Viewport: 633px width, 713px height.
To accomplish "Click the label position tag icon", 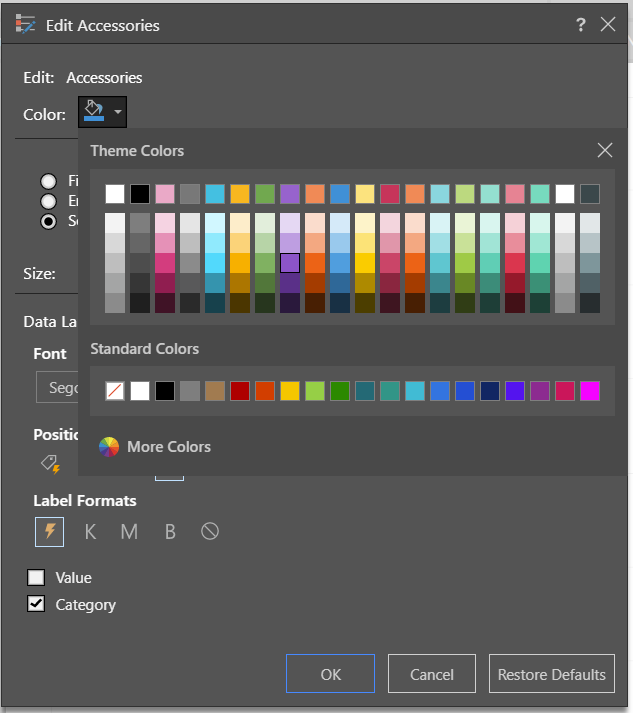I will point(50,463).
